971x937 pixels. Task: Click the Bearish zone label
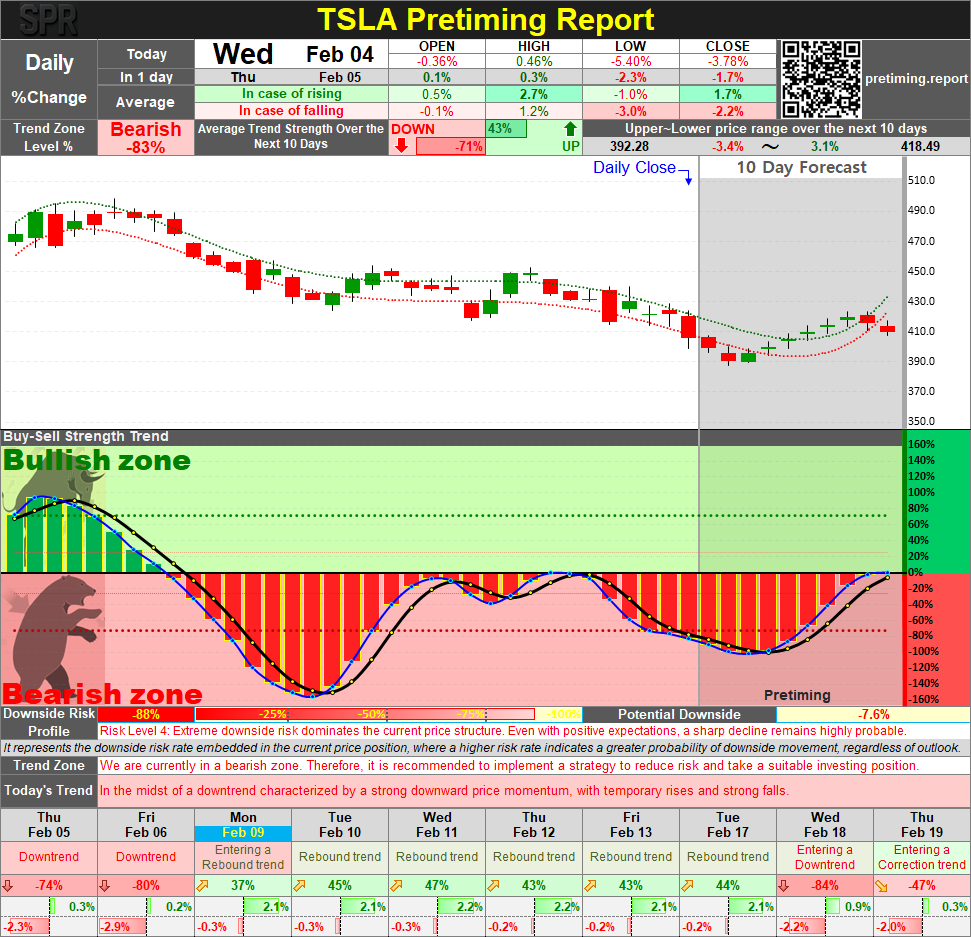102,694
